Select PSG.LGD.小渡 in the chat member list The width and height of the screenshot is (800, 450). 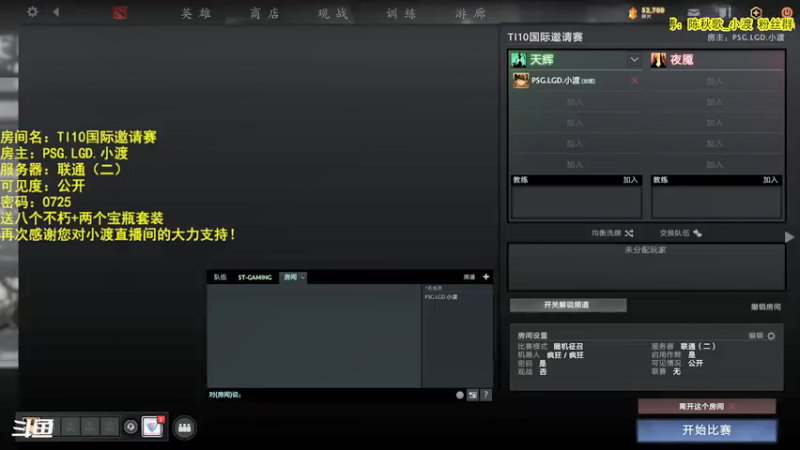click(x=441, y=297)
